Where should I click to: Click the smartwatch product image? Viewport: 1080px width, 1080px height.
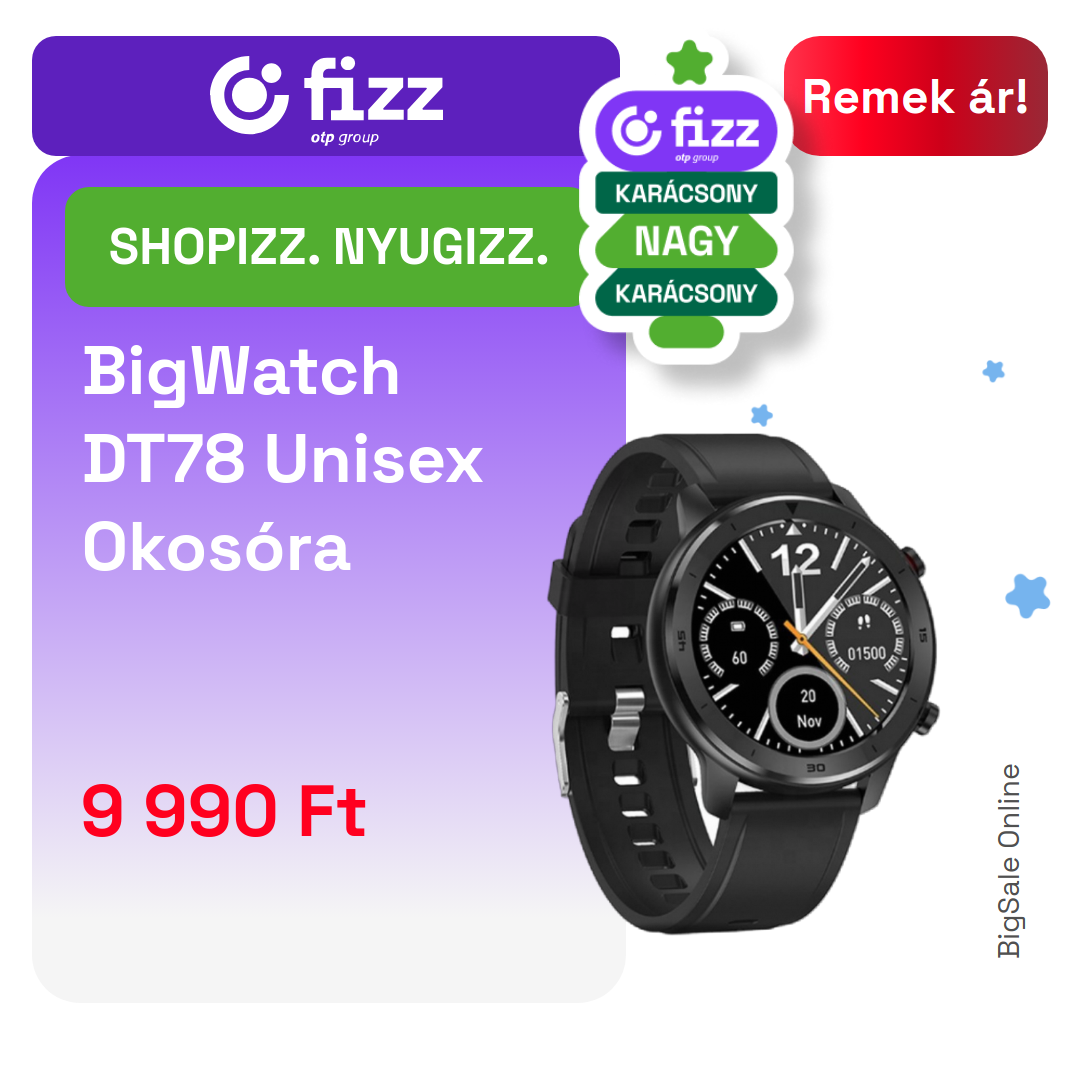click(745, 683)
